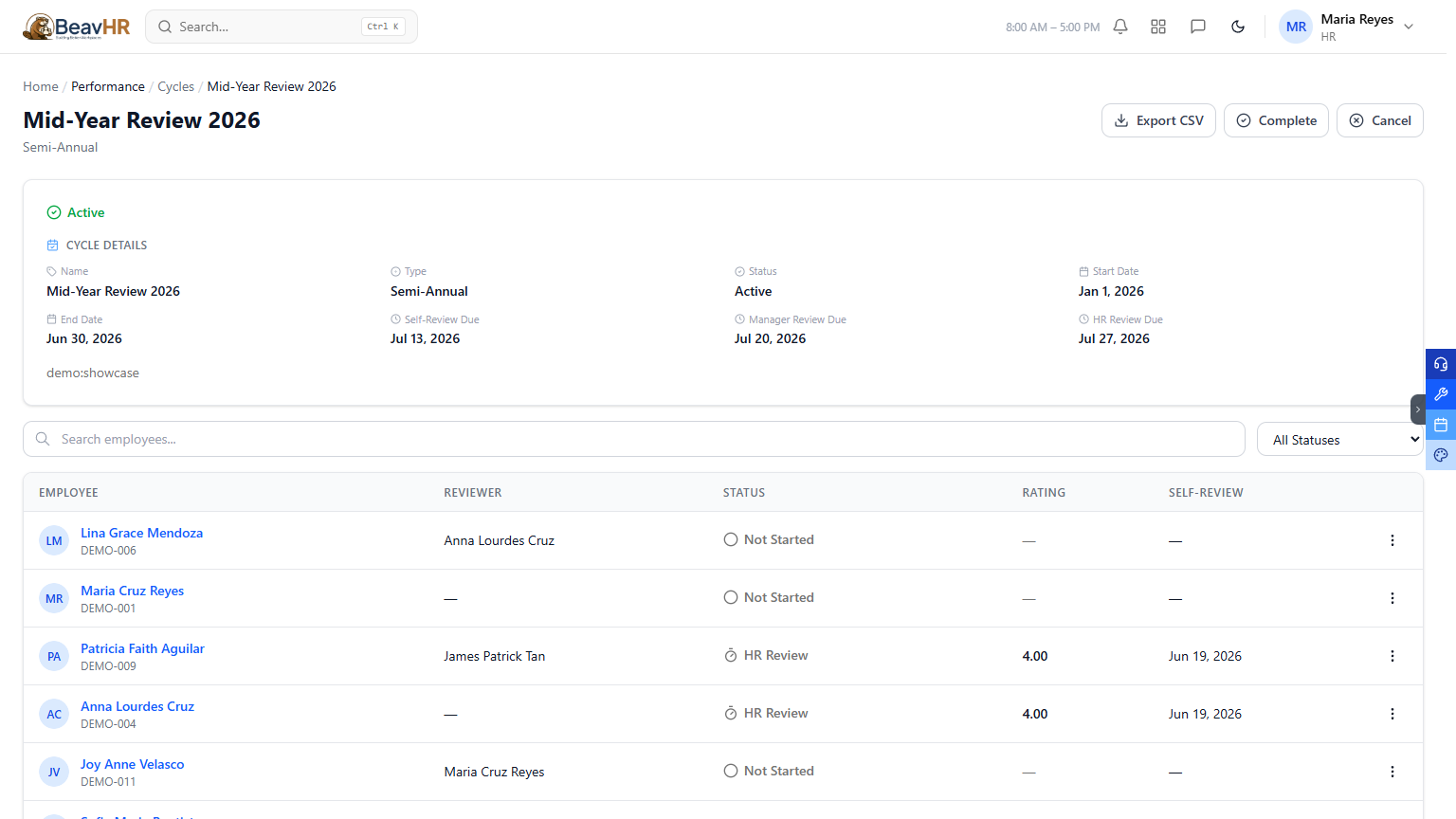Image resolution: width=1456 pixels, height=819 pixels.
Task: Go to Cycles in the breadcrumb
Action: (175, 86)
